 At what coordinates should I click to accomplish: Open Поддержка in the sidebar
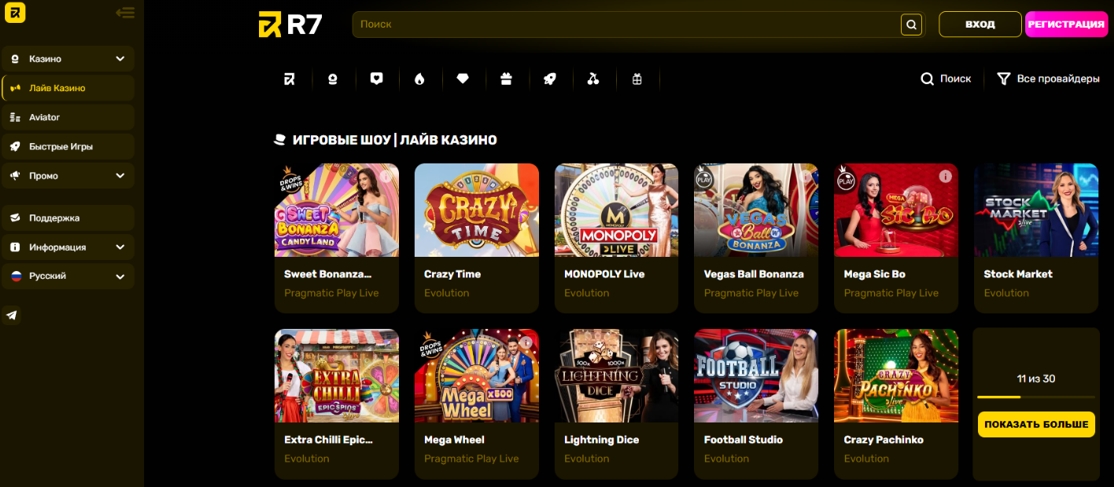point(68,218)
